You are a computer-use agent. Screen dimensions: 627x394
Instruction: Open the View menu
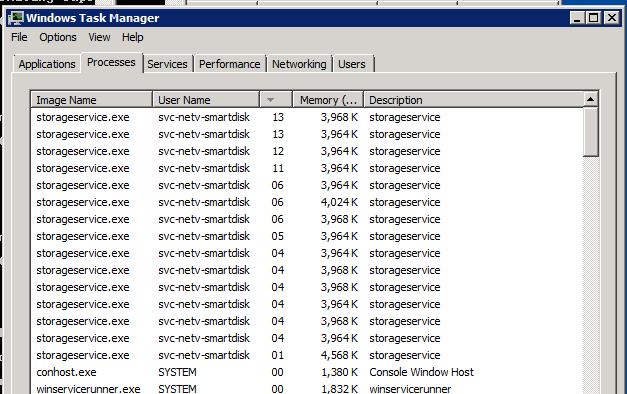tap(99, 38)
